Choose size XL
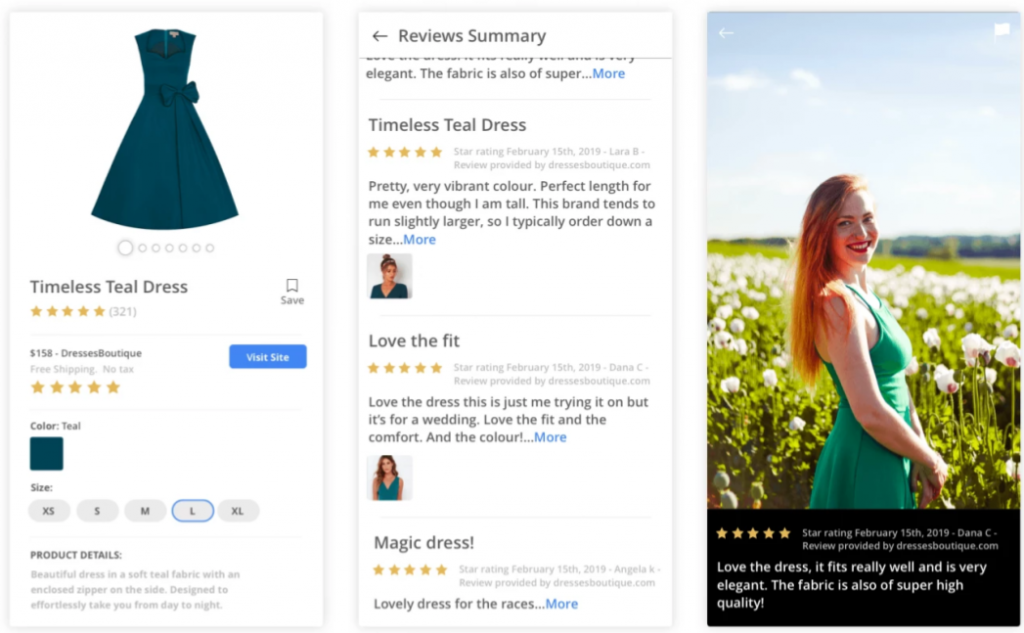Viewport: 1024px width, 633px height. pyautogui.click(x=238, y=511)
